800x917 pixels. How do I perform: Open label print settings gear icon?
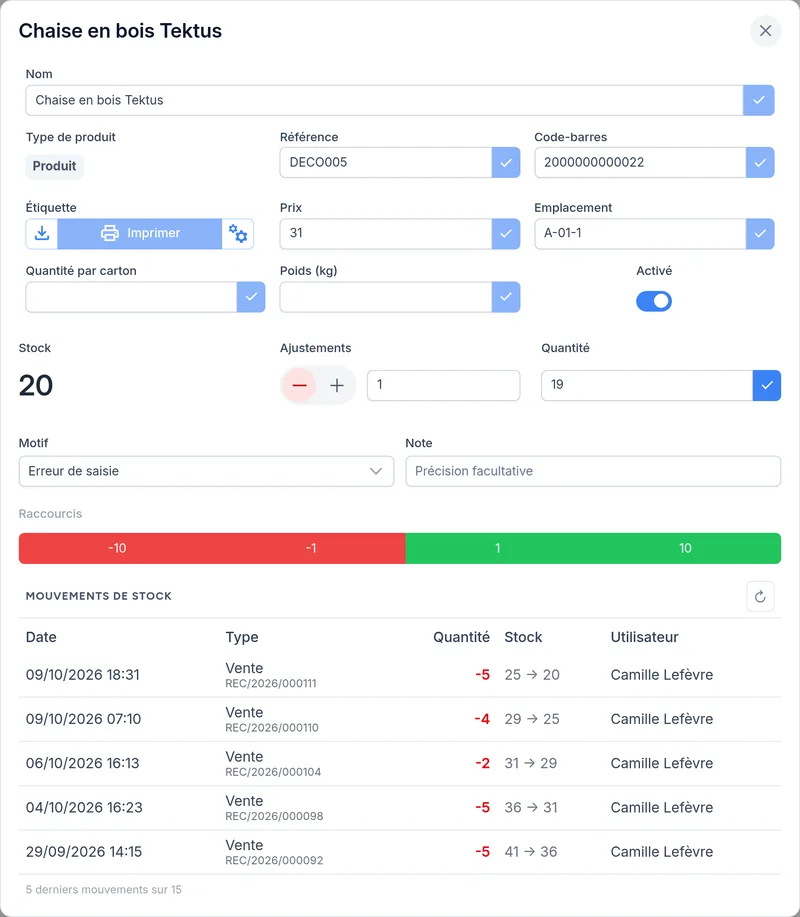coord(237,233)
